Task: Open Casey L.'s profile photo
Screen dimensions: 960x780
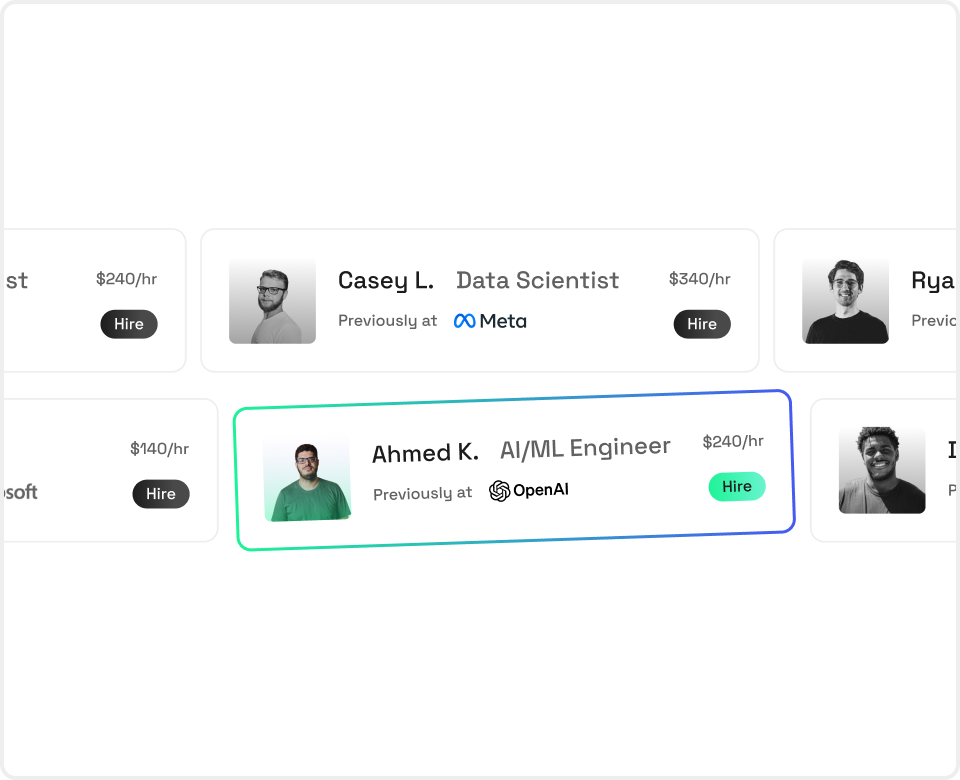Action: coord(272,301)
